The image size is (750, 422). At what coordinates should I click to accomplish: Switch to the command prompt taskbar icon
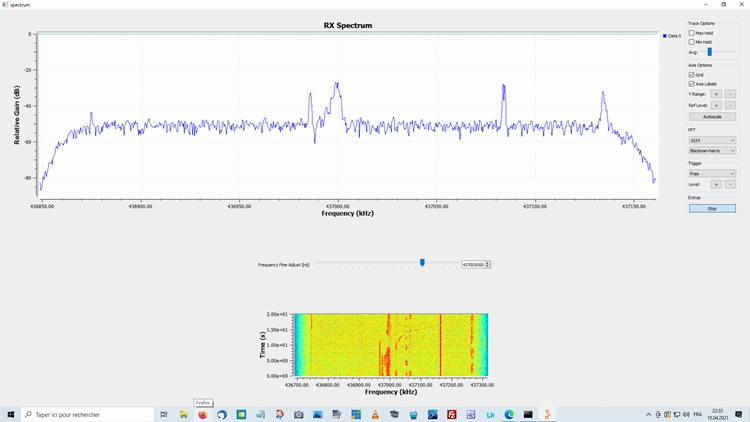point(528,414)
